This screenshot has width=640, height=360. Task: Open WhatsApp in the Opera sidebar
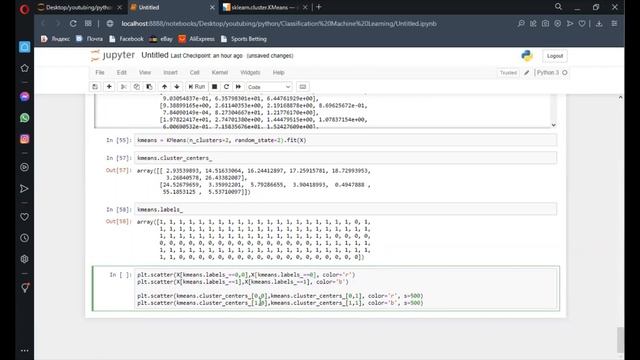click(x=24, y=118)
